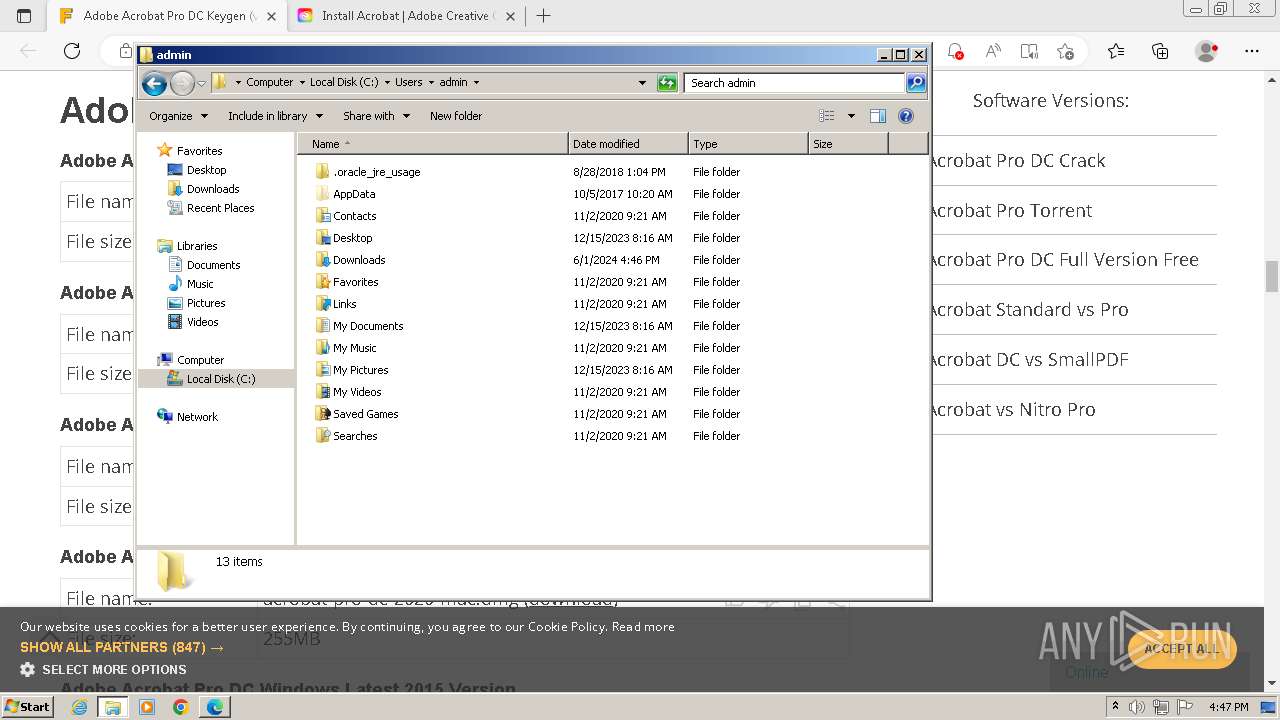
Task: Open Internet Explorer from the taskbar
Action: click(x=79, y=707)
